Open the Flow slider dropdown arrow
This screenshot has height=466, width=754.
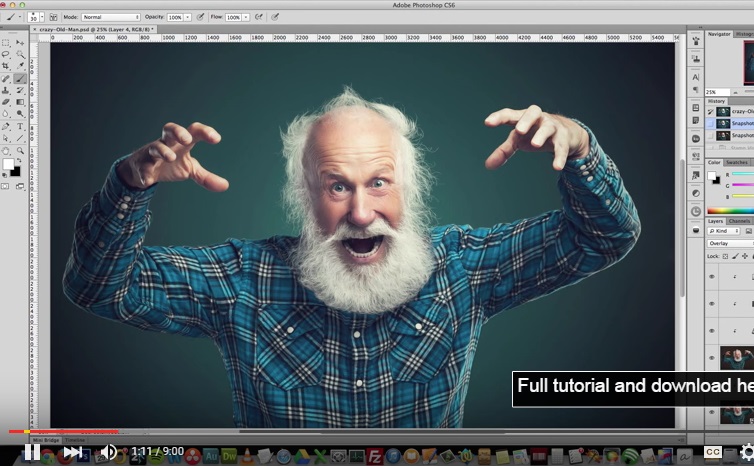tap(246, 17)
